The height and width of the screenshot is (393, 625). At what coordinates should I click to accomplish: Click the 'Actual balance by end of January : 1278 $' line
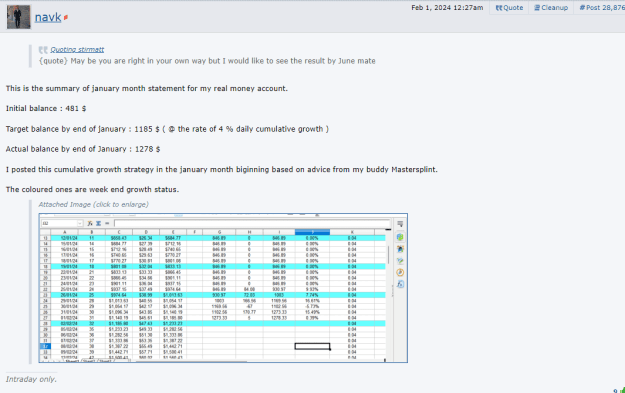click(x=83, y=149)
